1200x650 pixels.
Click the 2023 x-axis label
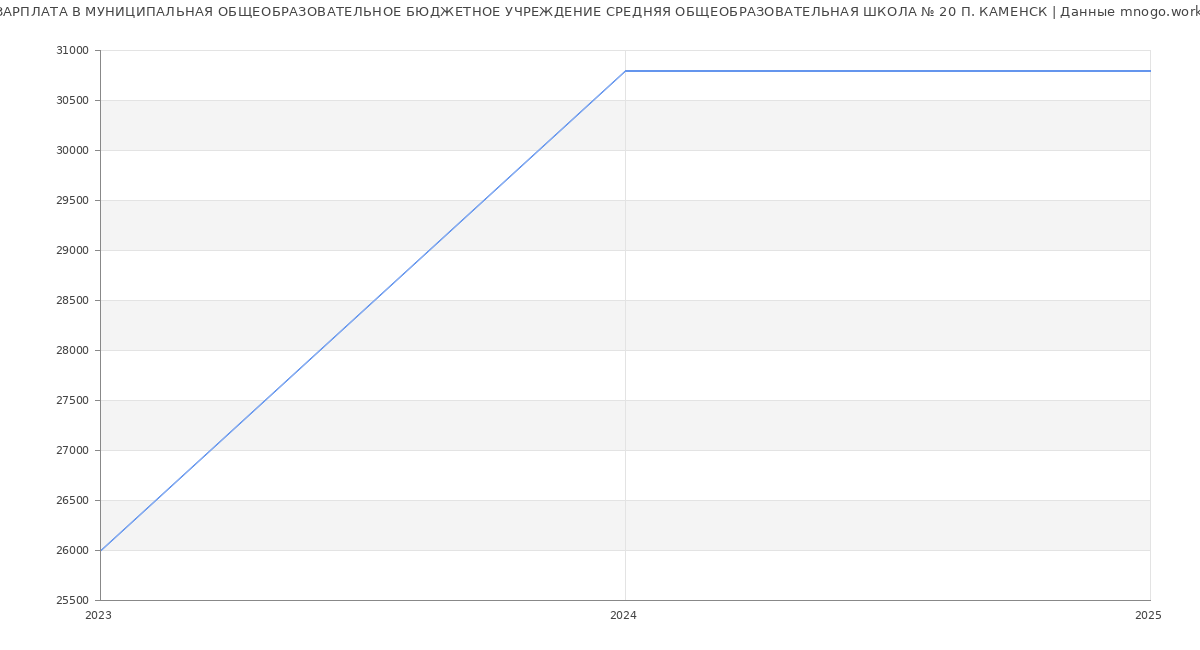coord(98,615)
